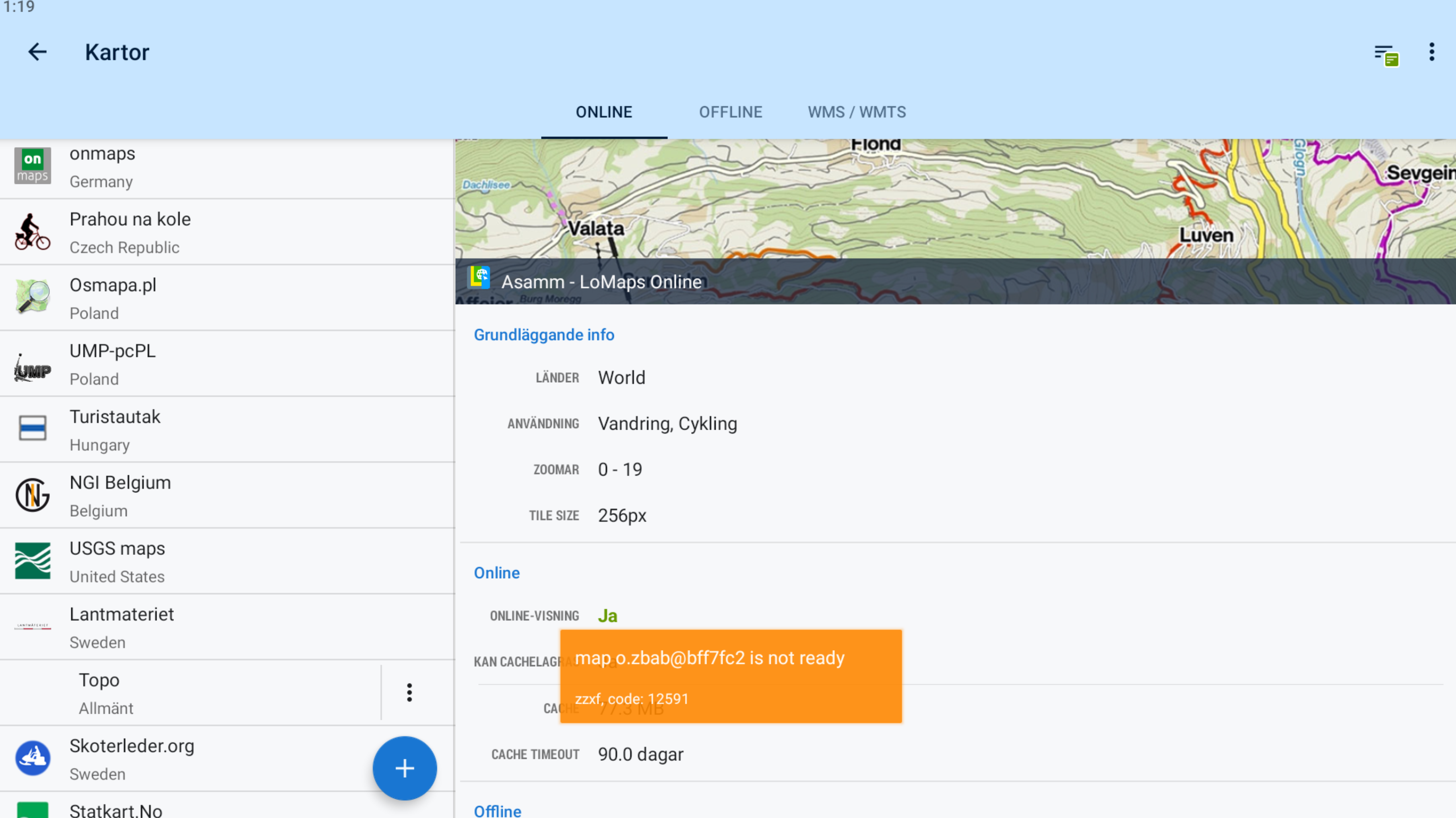Click the Lantmateriet logo icon
The image size is (1456, 818).
[x=33, y=626]
